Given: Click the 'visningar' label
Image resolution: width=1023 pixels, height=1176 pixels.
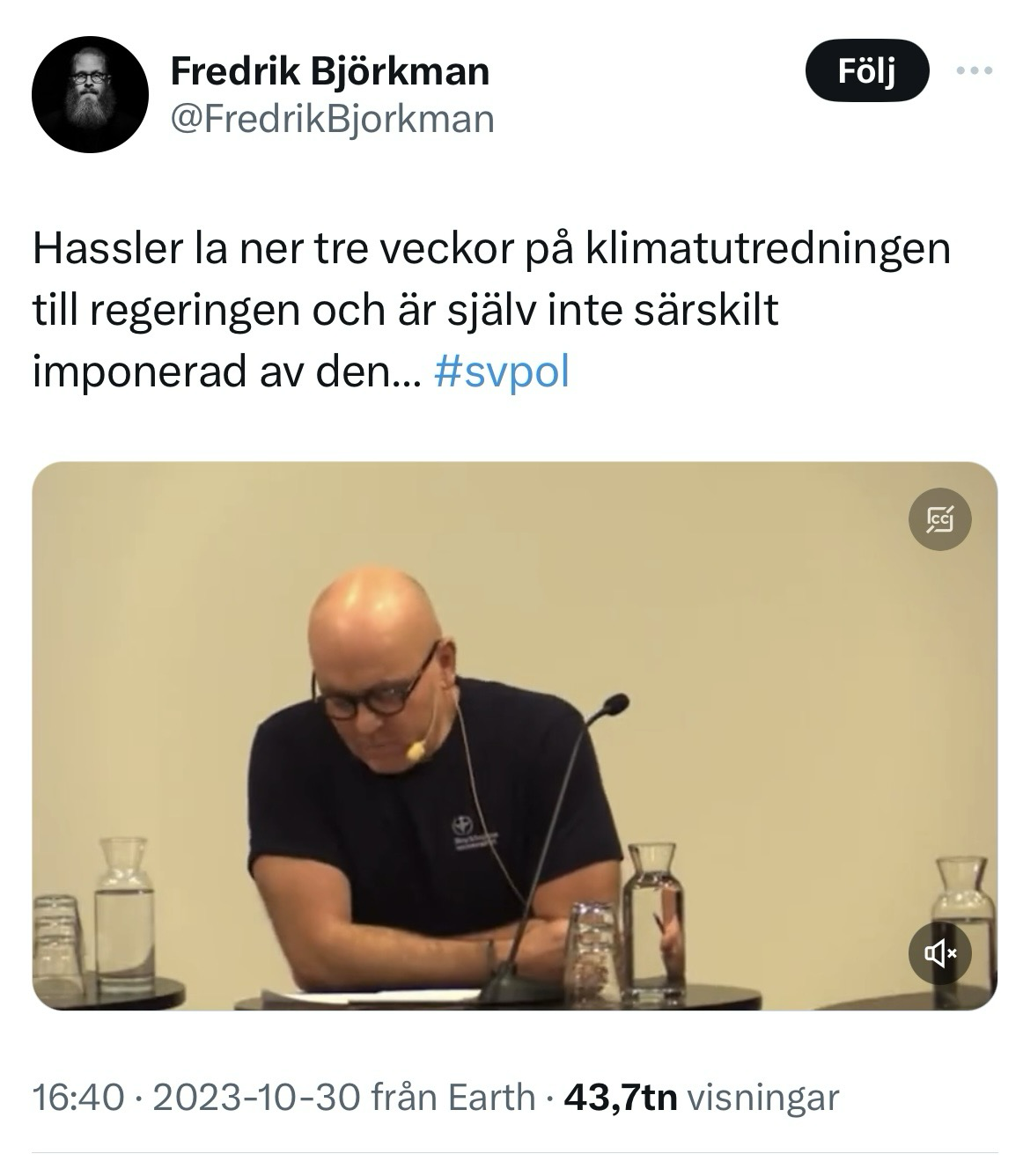Looking at the screenshot, I should (762, 1097).
